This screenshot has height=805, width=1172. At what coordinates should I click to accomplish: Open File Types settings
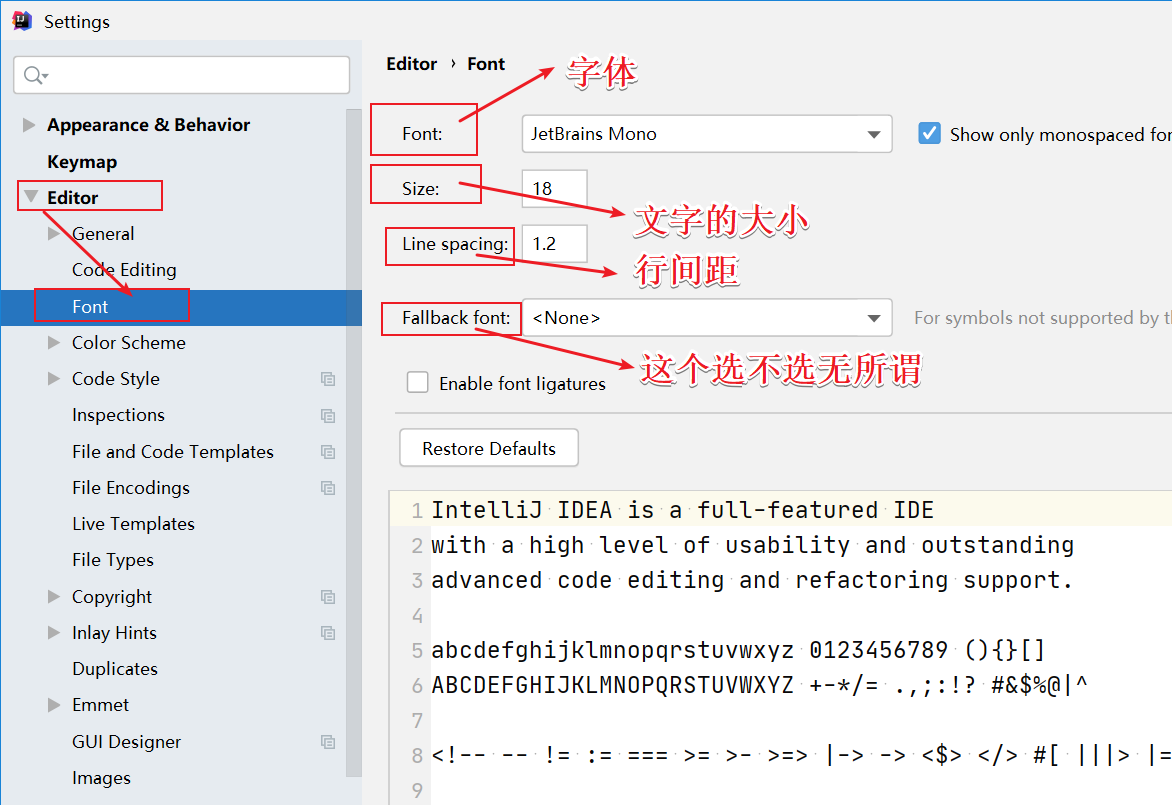coord(113,560)
